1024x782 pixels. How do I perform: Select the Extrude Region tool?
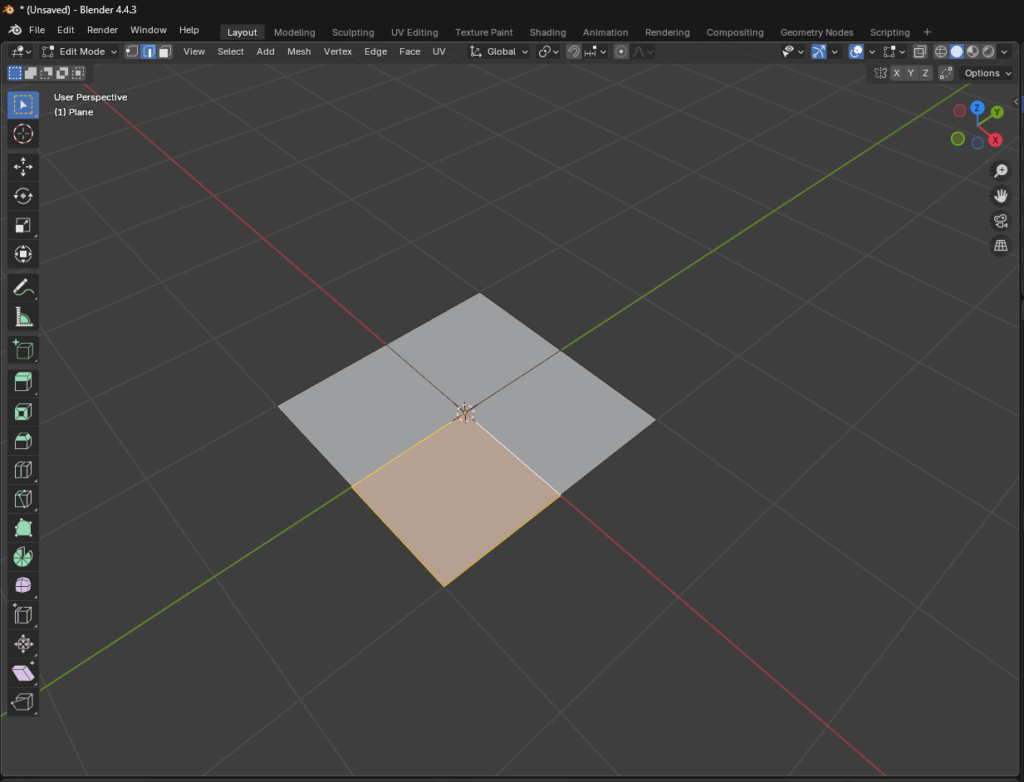pos(23,382)
